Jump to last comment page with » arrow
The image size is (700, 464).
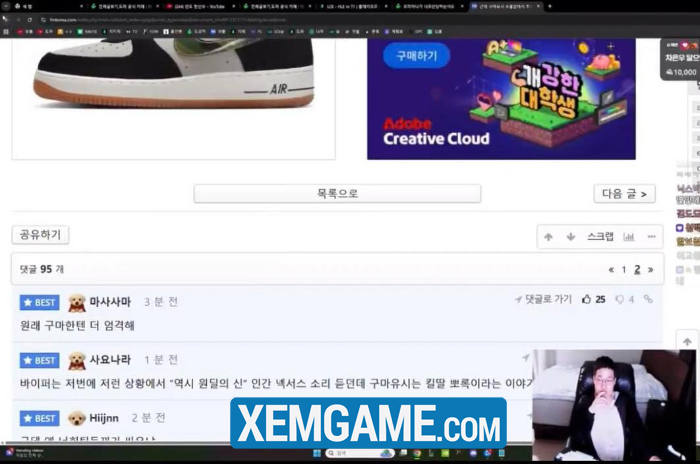click(650, 270)
